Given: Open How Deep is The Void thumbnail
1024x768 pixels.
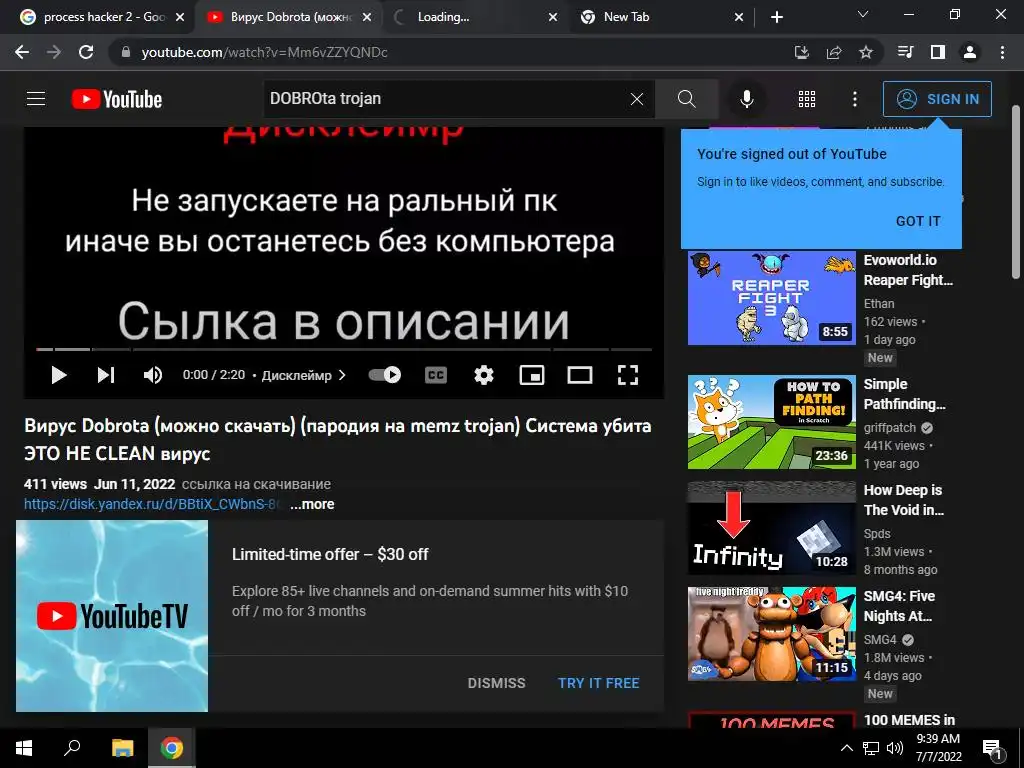Looking at the screenshot, I should pyautogui.click(x=771, y=528).
